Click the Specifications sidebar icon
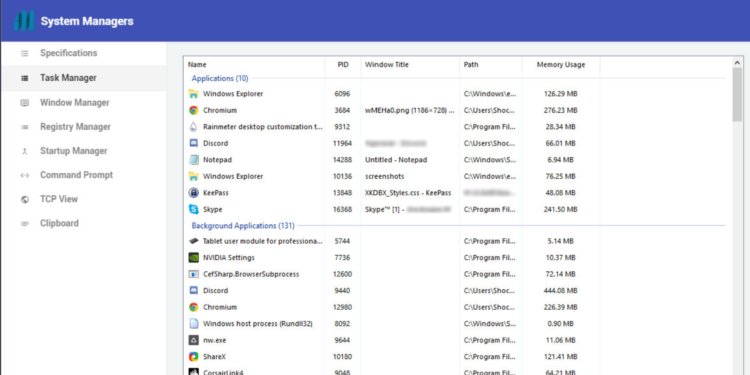The width and height of the screenshot is (750, 375). pyautogui.click(x=24, y=54)
